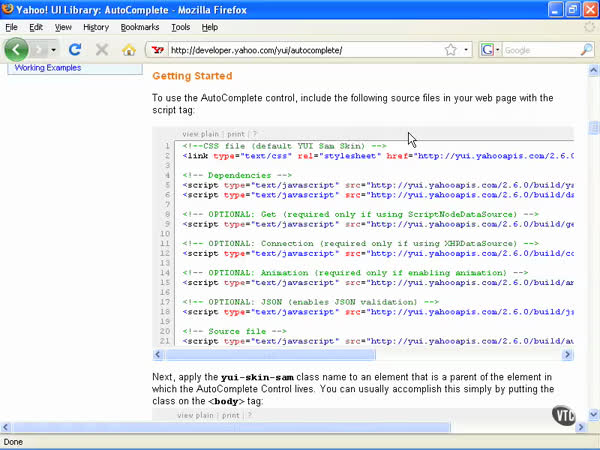Screen dimensions: 600x450
Task: Open the Bookmarks menu
Action: (x=140, y=27)
